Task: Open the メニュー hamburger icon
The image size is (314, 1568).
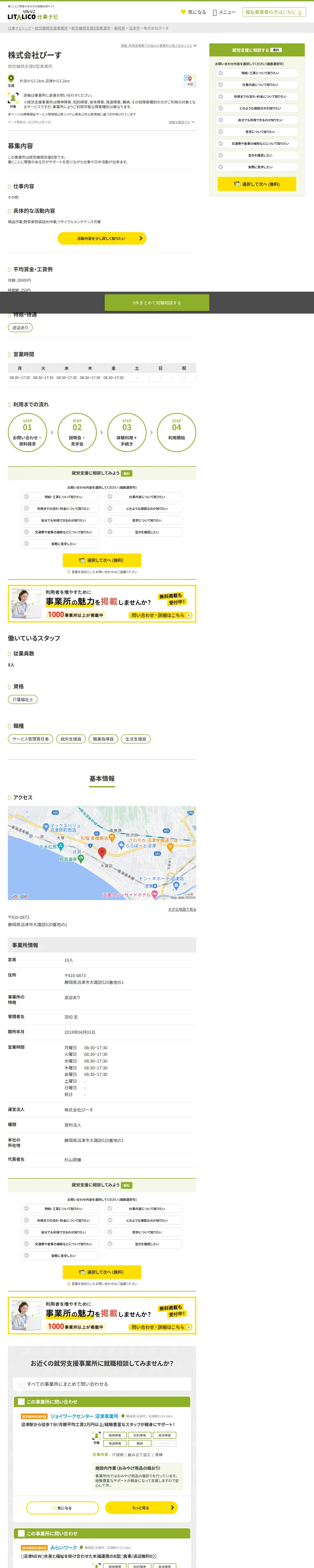Action: [215, 12]
